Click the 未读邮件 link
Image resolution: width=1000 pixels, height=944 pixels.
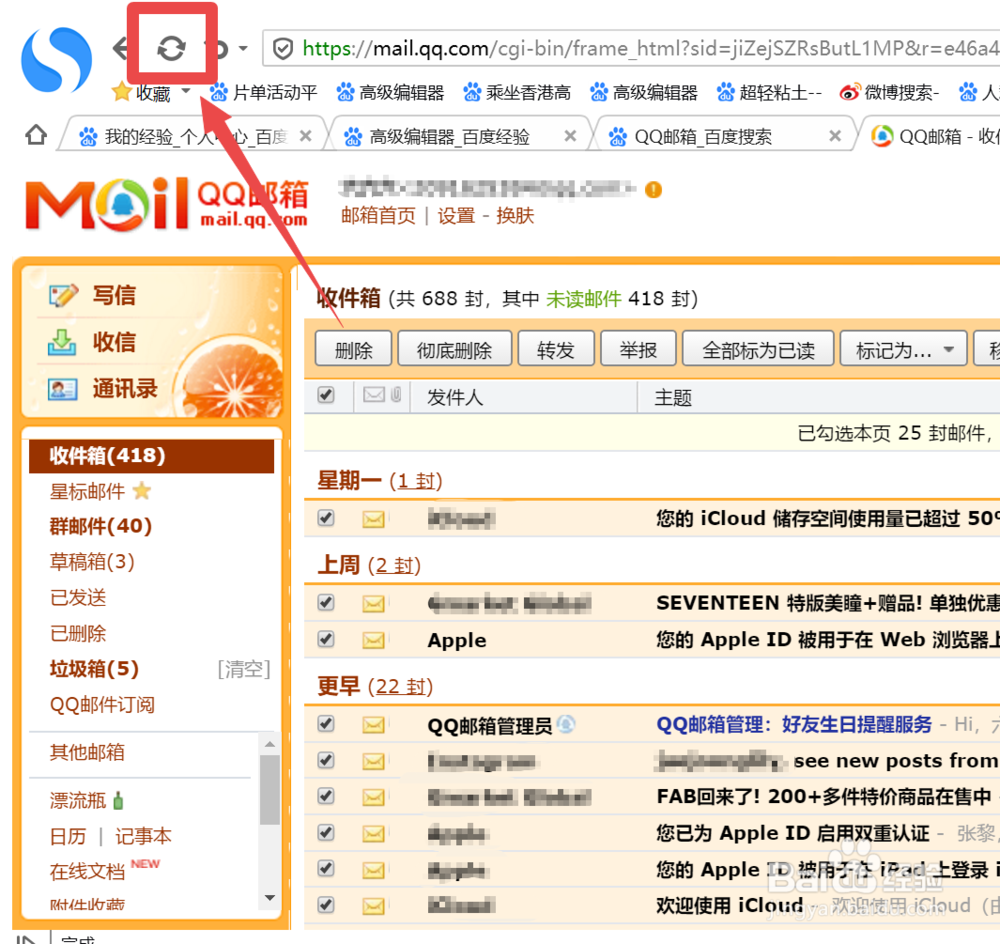tap(583, 299)
